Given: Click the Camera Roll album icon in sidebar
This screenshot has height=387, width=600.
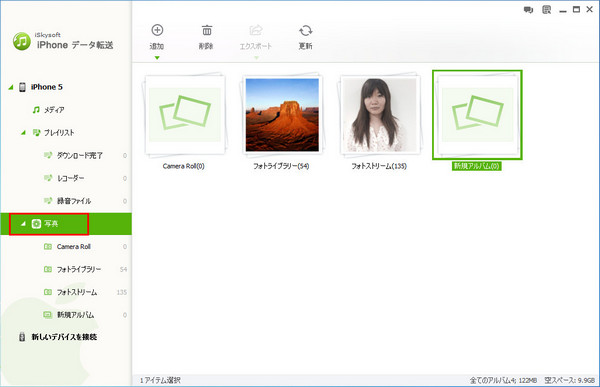Looking at the screenshot, I should pyautogui.click(x=48, y=247).
